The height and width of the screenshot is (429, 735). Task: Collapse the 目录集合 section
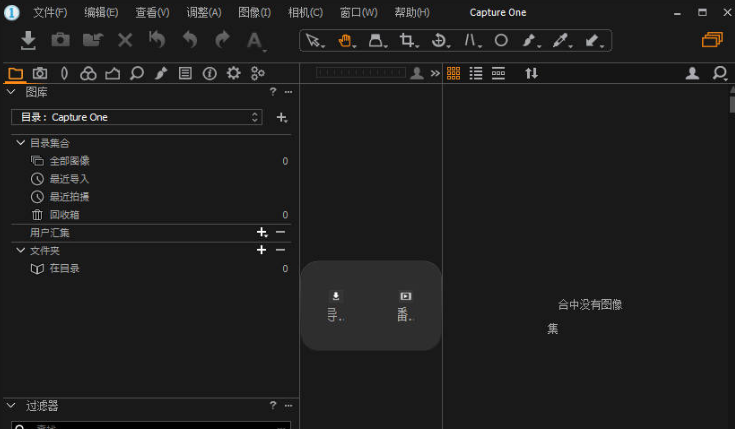pos(21,143)
